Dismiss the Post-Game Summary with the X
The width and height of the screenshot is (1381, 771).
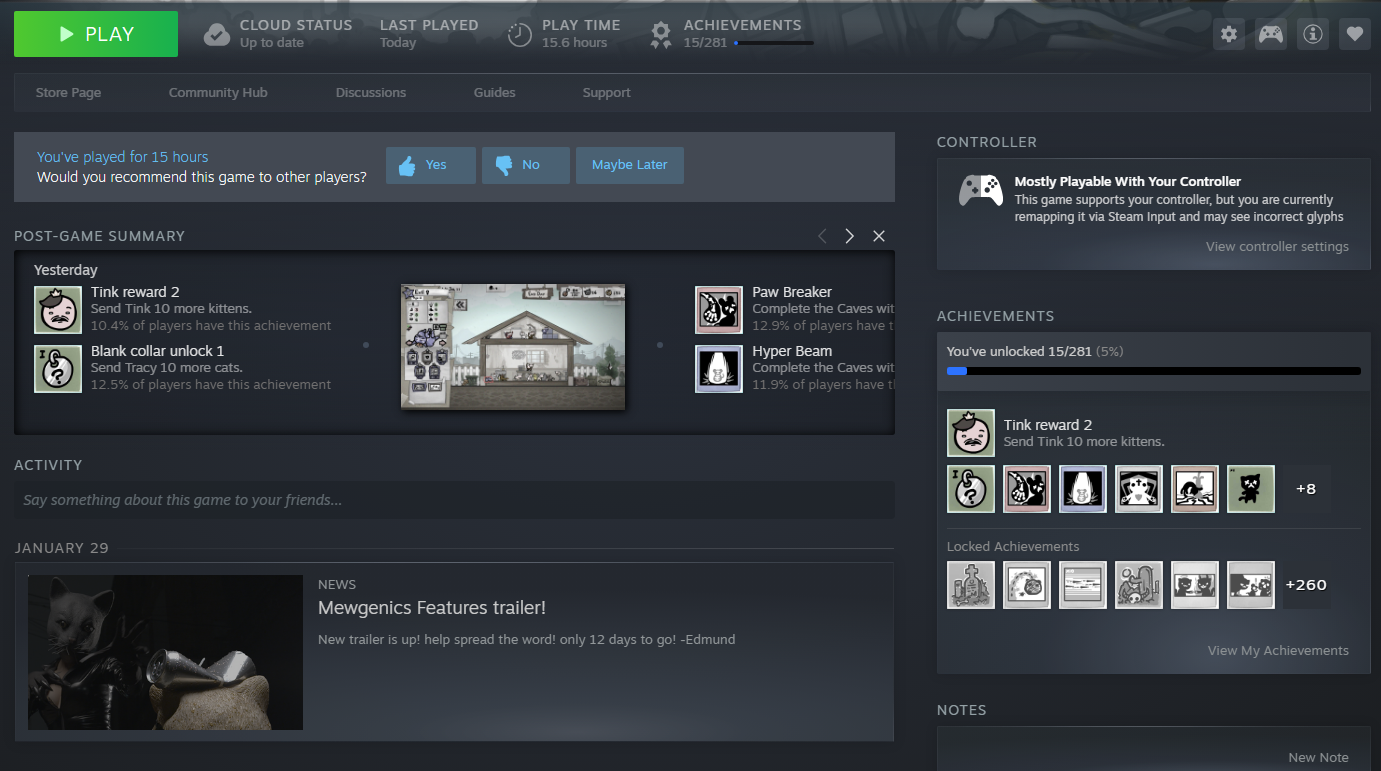point(879,236)
